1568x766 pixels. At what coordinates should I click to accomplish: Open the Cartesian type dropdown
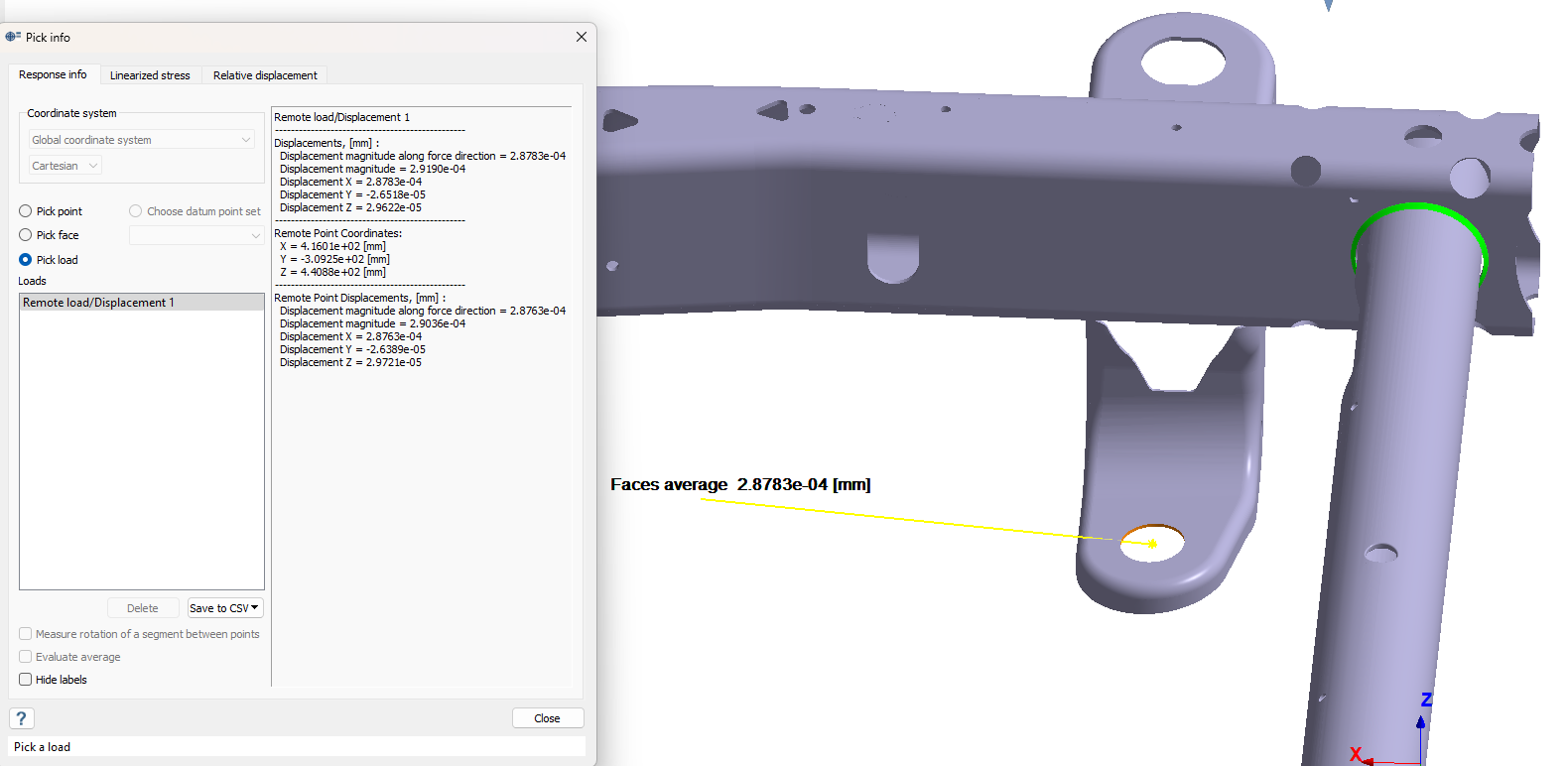coord(65,166)
